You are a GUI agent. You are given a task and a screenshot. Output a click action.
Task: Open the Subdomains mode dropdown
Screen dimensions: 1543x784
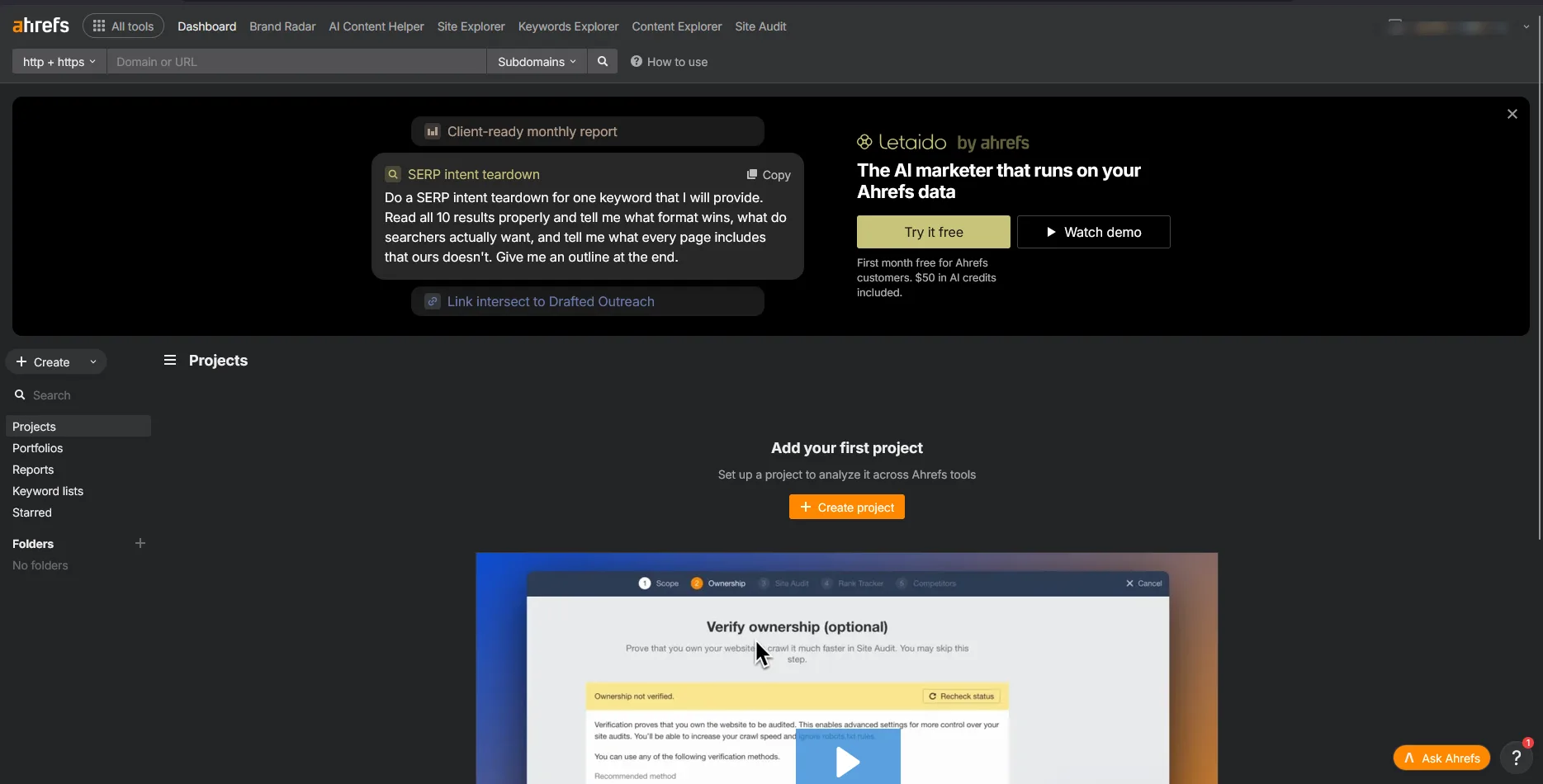[537, 62]
